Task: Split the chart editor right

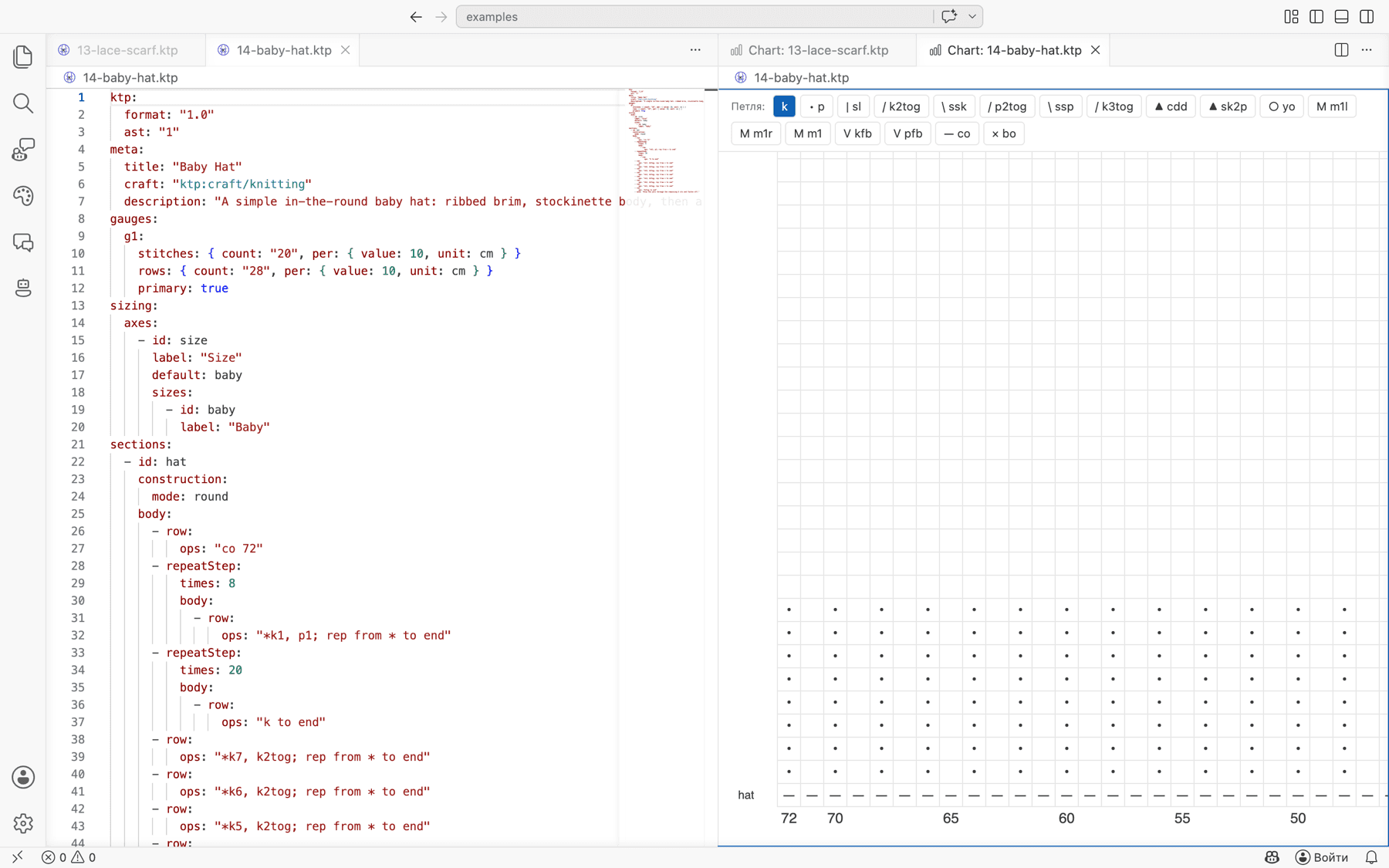Action: click(1341, 50)
